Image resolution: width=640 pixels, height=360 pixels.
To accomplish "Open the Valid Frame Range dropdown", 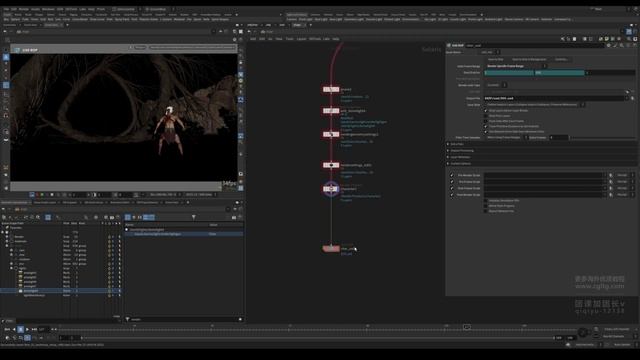I will coord(516,66).
